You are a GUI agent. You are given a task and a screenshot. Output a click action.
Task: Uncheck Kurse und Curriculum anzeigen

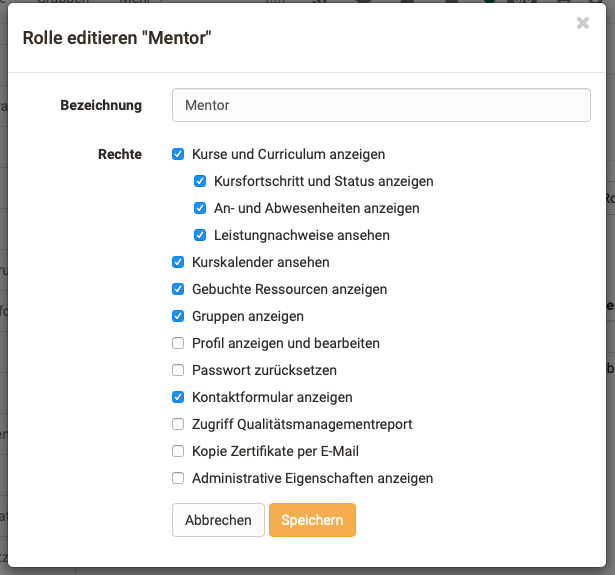pyautogui.click(x=178, y=154)
